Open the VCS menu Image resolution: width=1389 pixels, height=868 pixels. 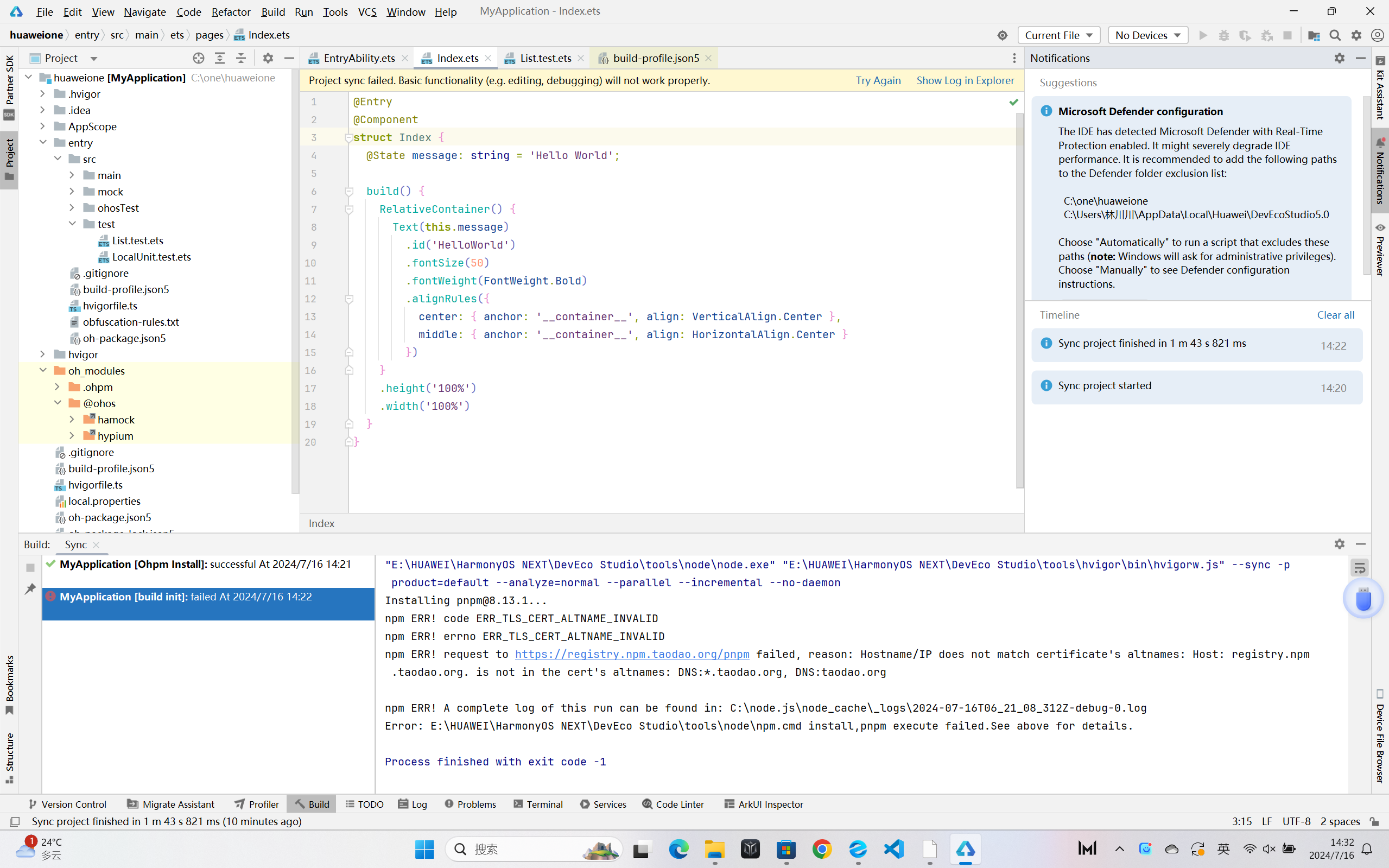coord(367,11)
